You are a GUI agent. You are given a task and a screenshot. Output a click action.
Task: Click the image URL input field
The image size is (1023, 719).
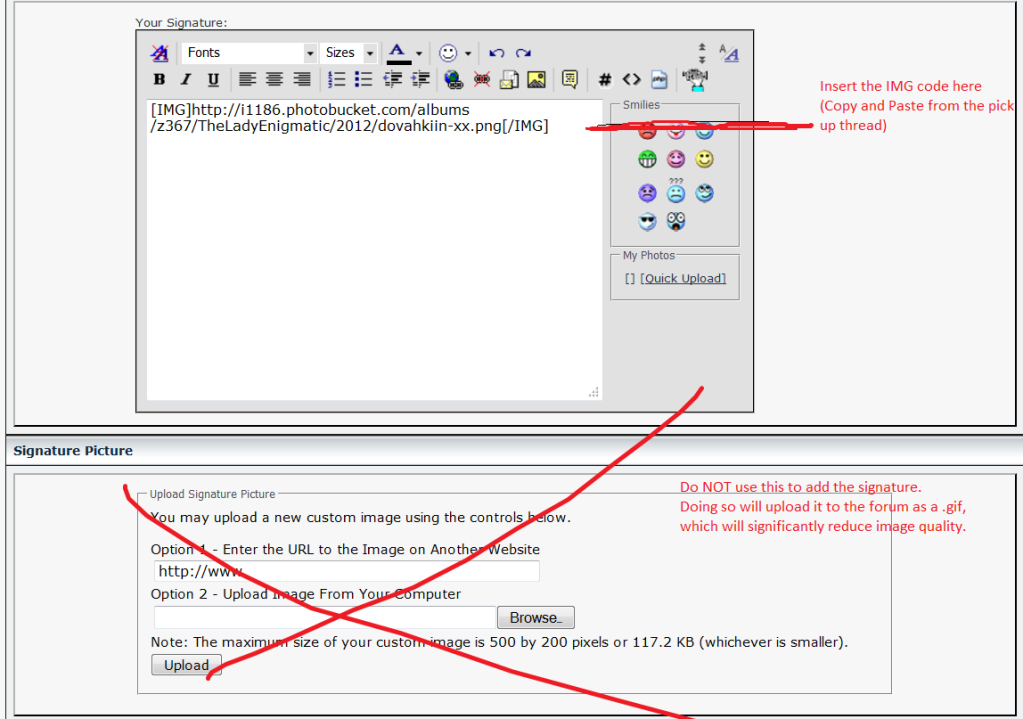[346, 571]
